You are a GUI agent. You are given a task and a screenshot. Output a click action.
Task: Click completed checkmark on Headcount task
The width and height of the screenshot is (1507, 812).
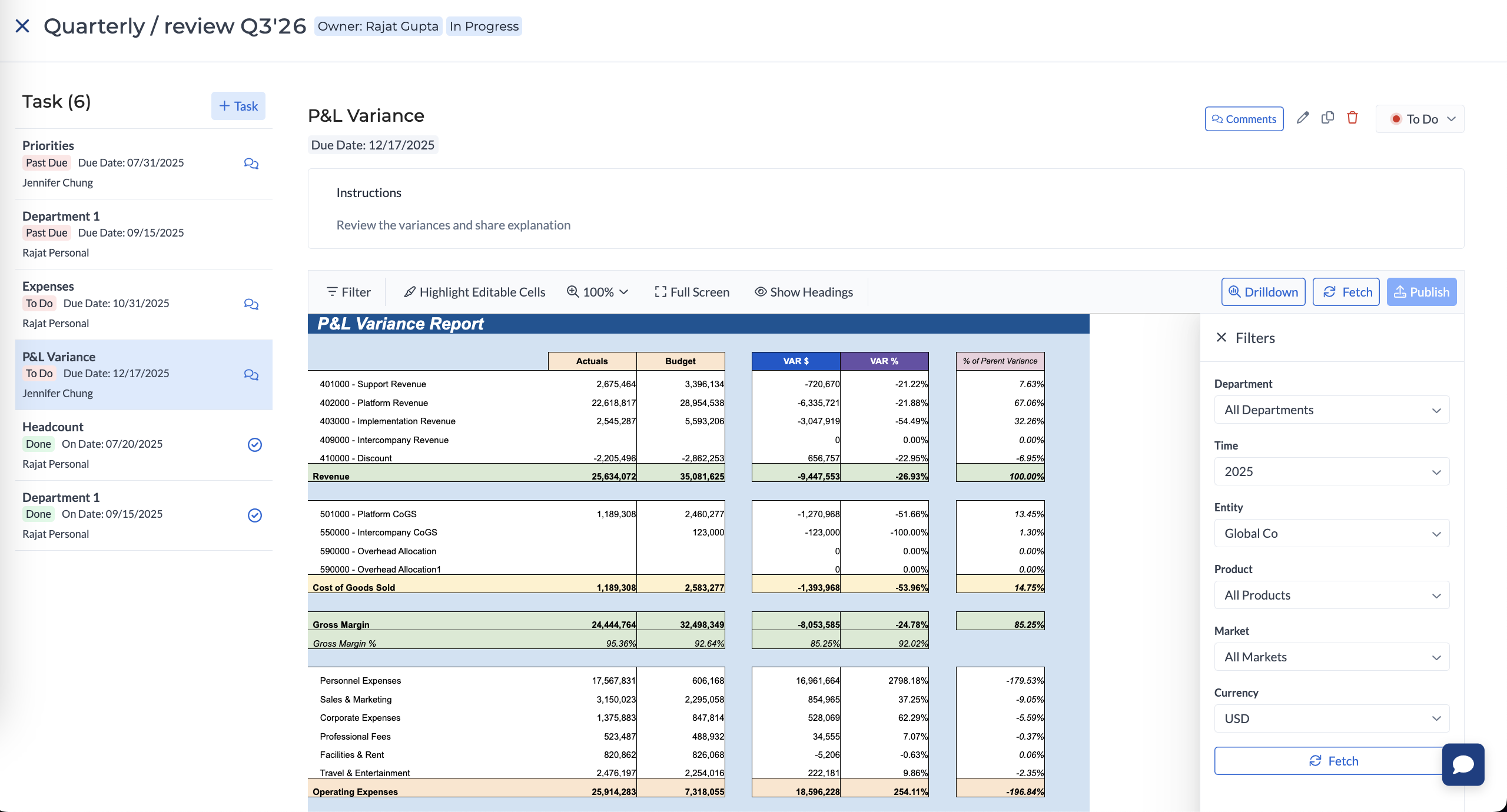pos(254,445)
